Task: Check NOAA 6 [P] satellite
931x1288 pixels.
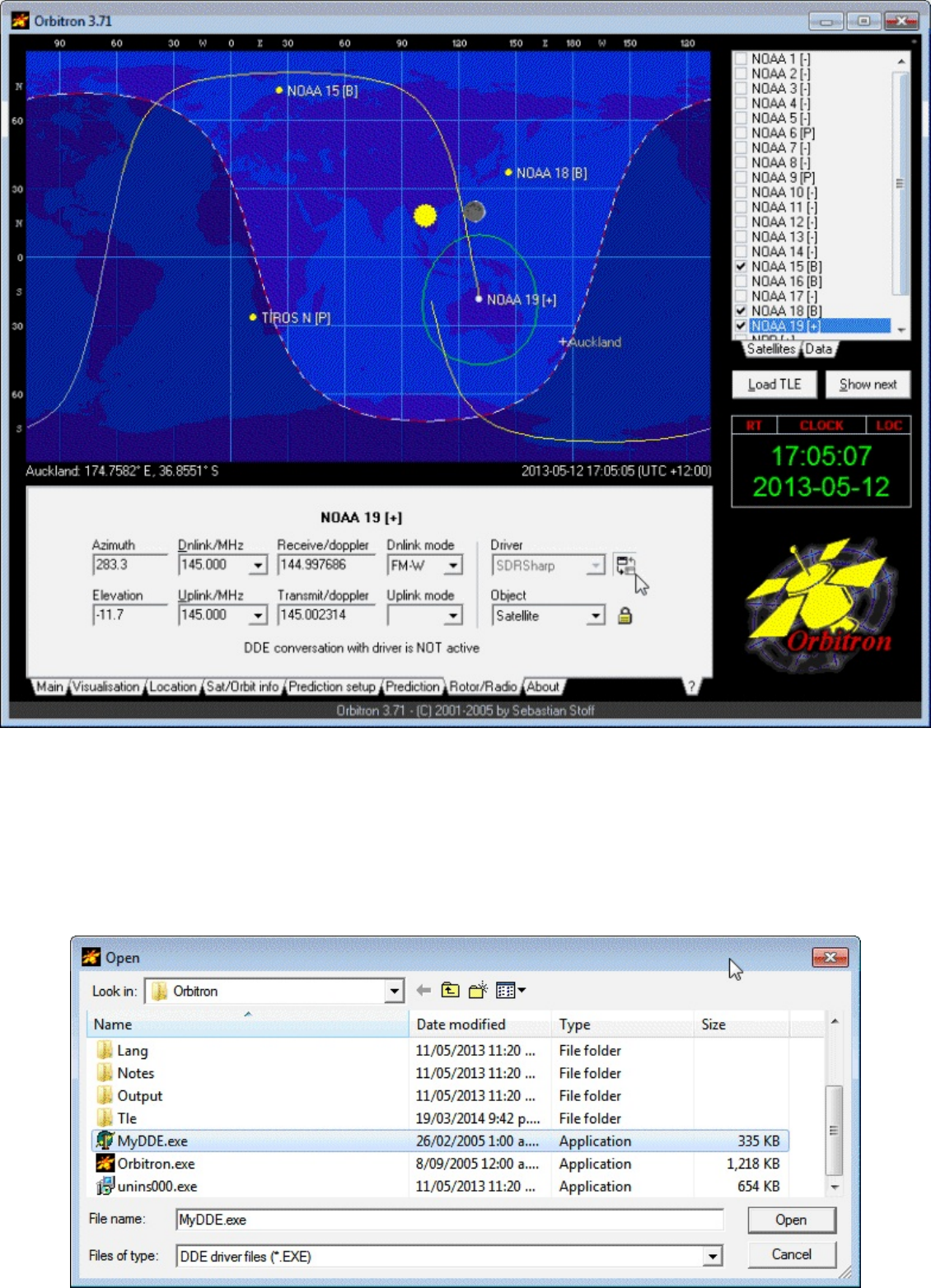Action: (741, 133)
